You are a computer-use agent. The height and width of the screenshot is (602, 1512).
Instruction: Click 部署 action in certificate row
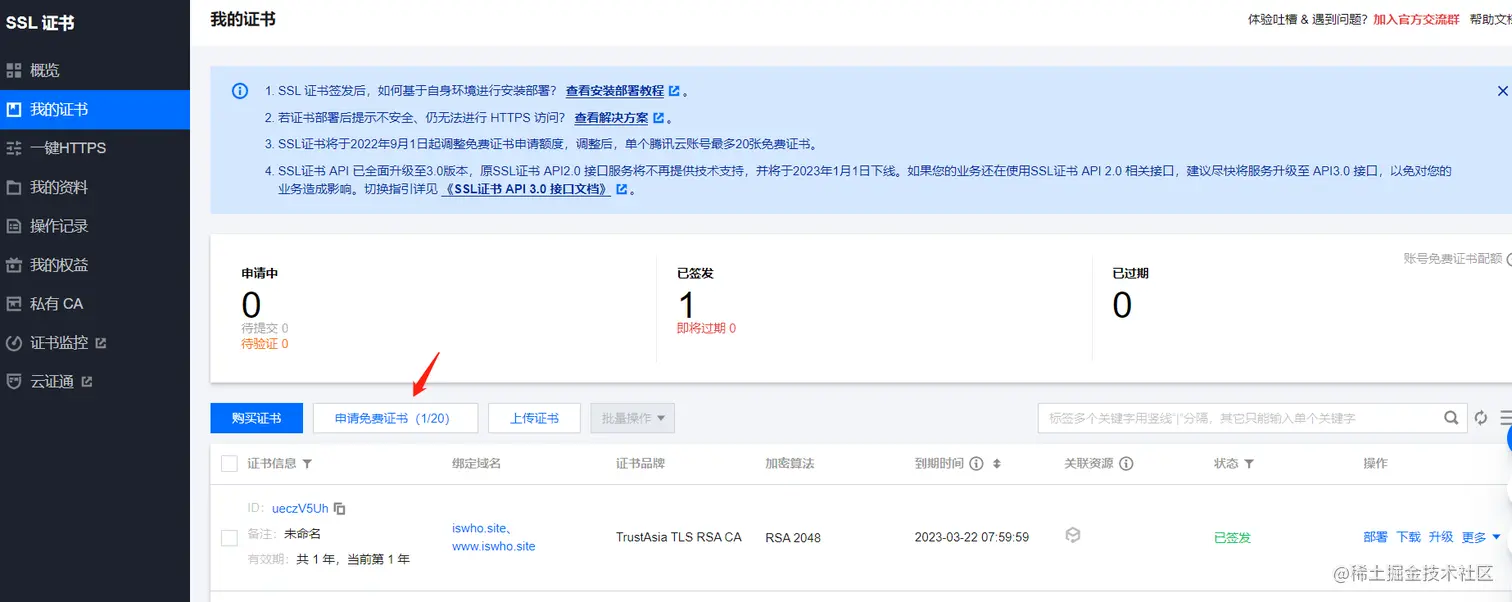(1375, 537)
